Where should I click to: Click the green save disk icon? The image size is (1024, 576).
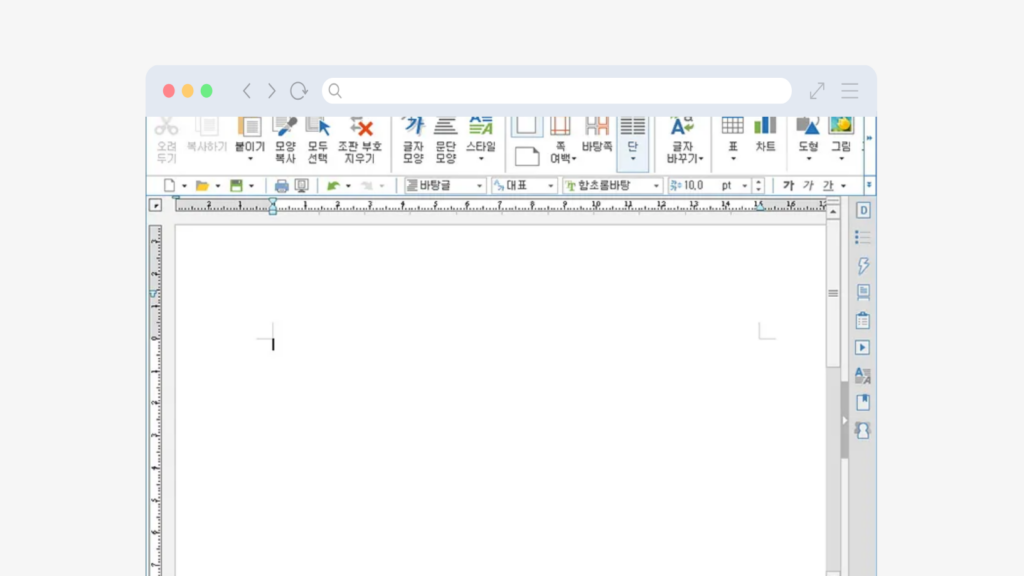pyautogui.click(x=237, y=186)
